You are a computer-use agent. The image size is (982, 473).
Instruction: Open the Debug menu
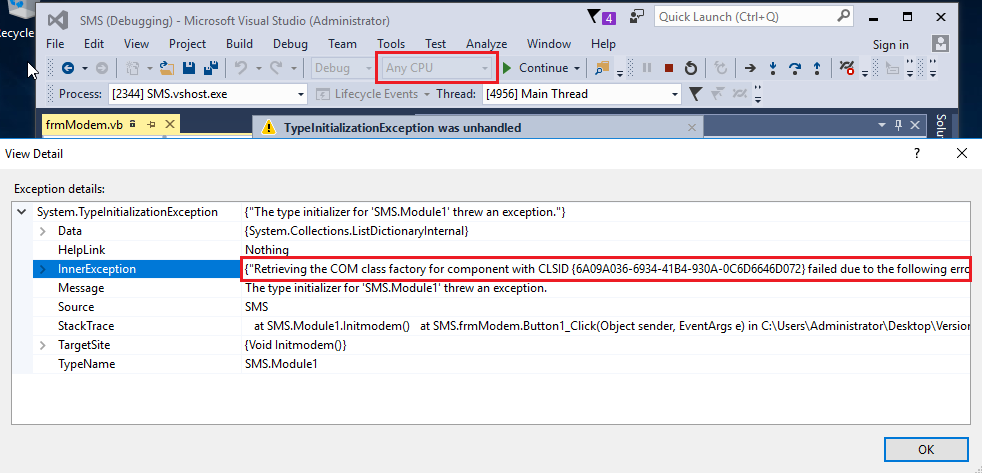290,44
